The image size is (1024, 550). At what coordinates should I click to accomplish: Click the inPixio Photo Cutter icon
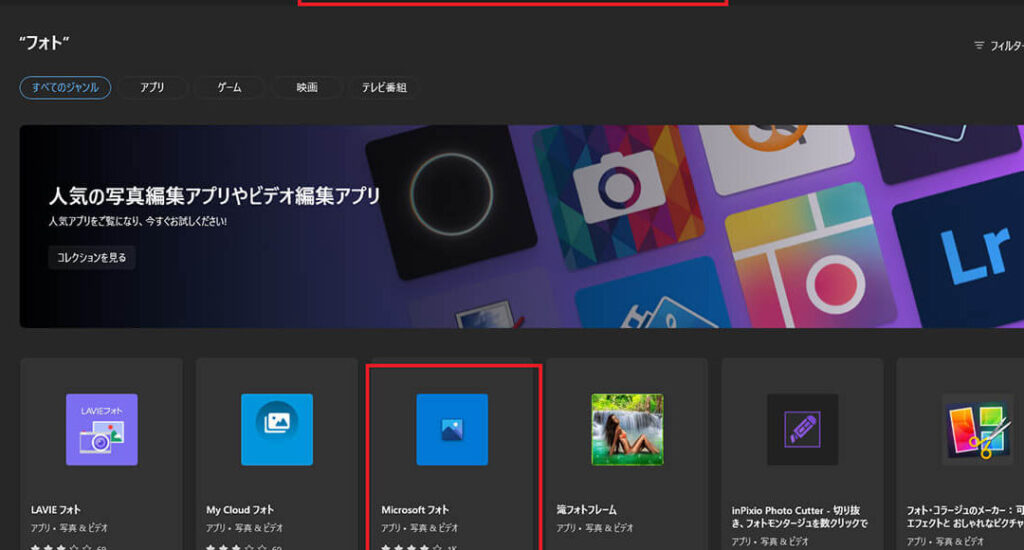click(802, 429)
